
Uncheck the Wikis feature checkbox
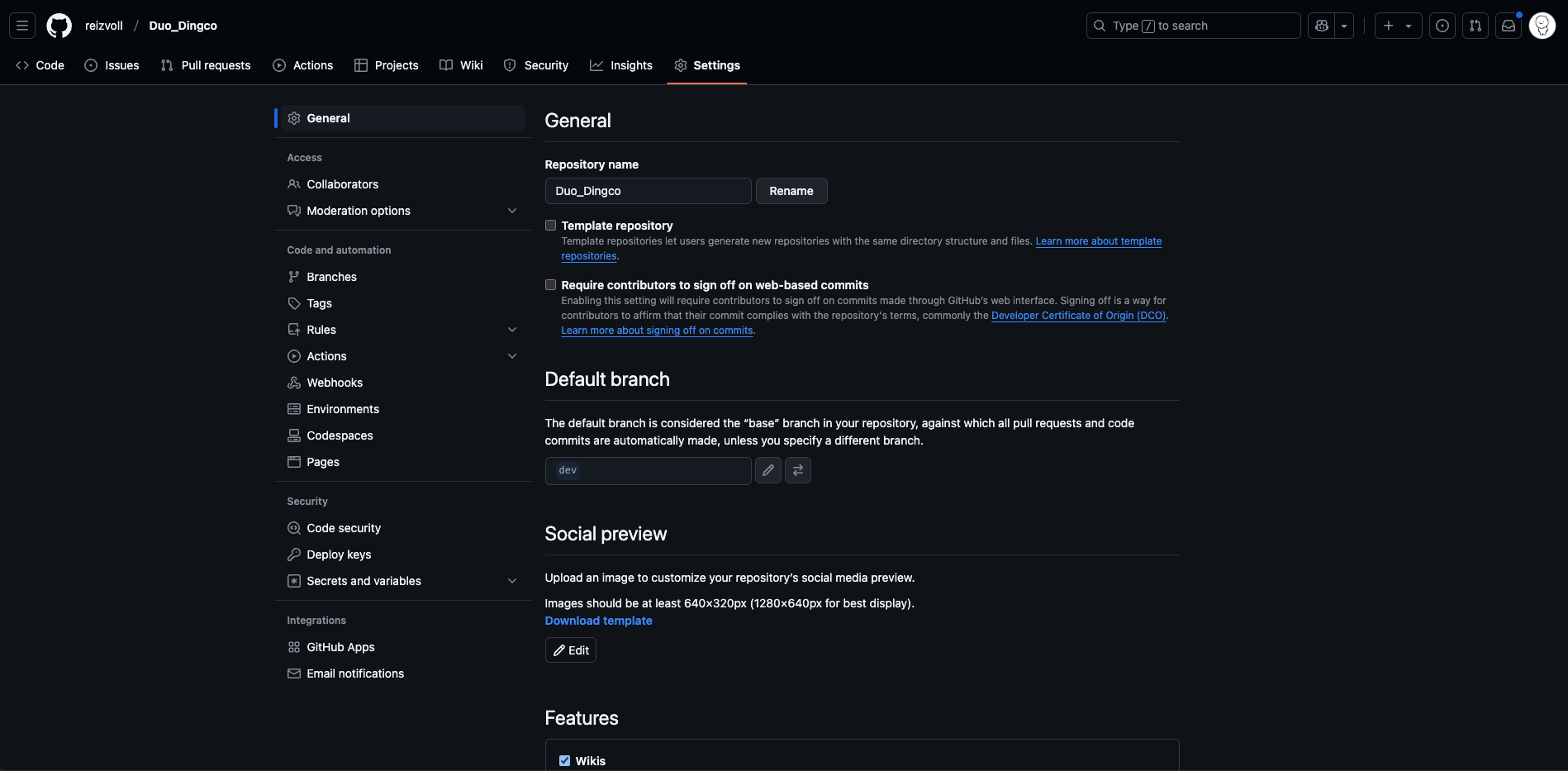[x=565, y=761]
